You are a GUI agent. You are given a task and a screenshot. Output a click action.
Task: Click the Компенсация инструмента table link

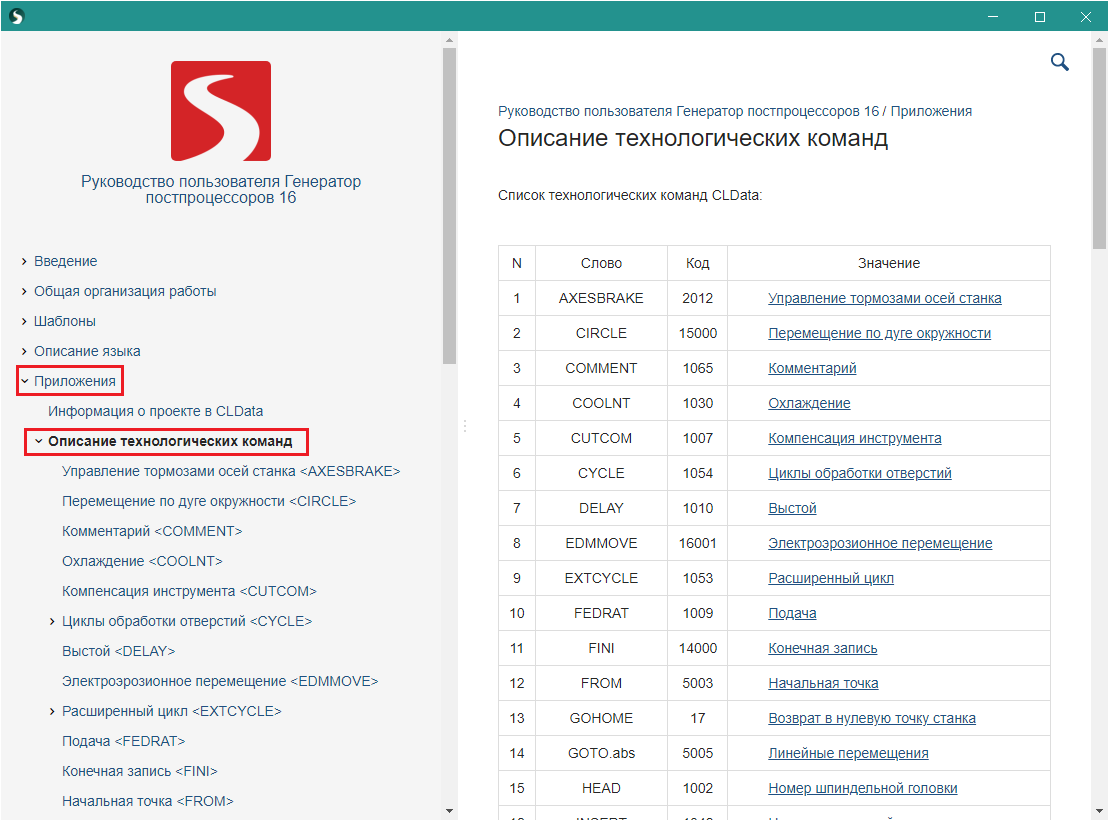(854, 438)
